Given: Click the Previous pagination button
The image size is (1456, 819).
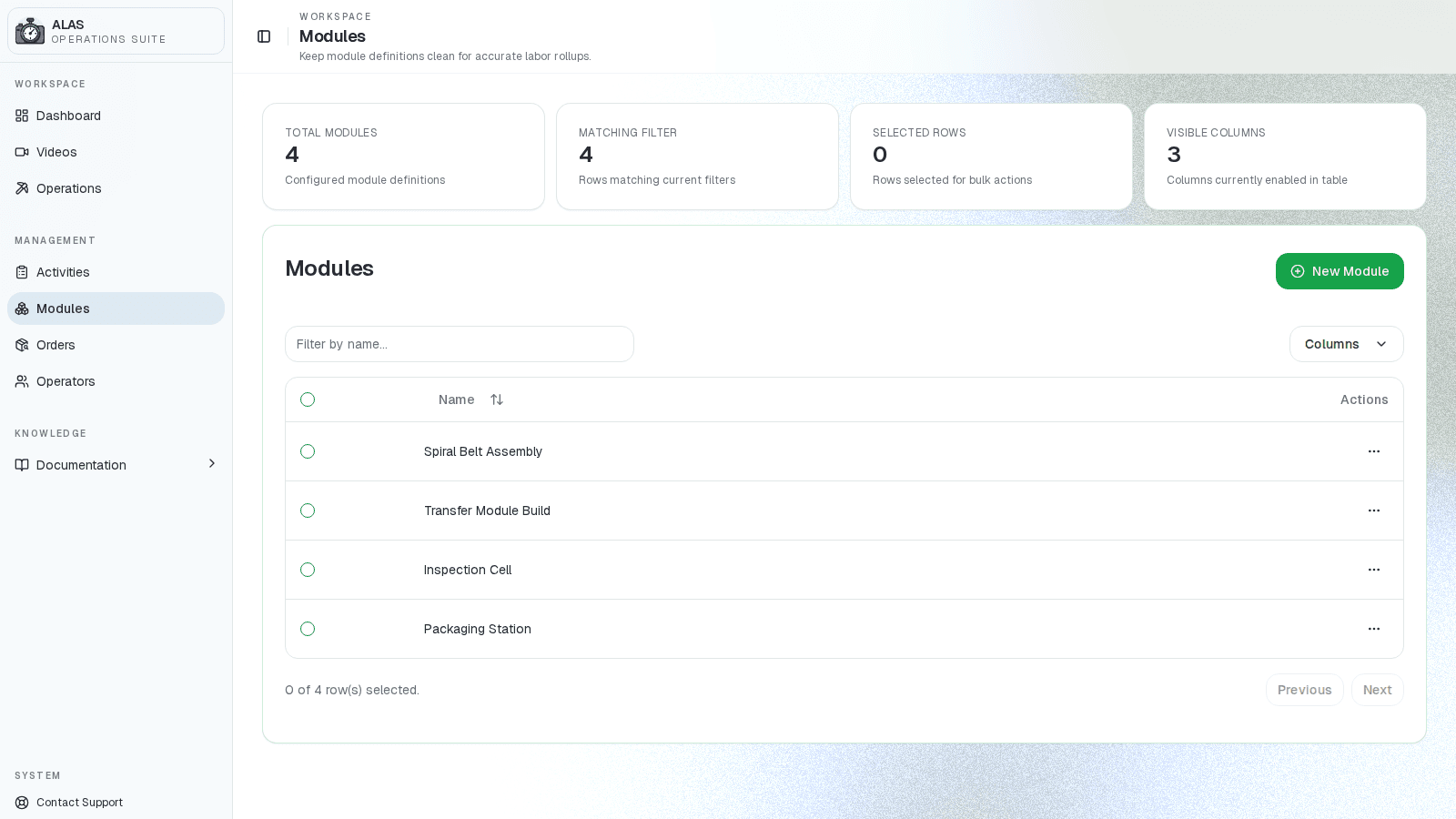Looking at the screenshot, I should tap(1304, 690).
